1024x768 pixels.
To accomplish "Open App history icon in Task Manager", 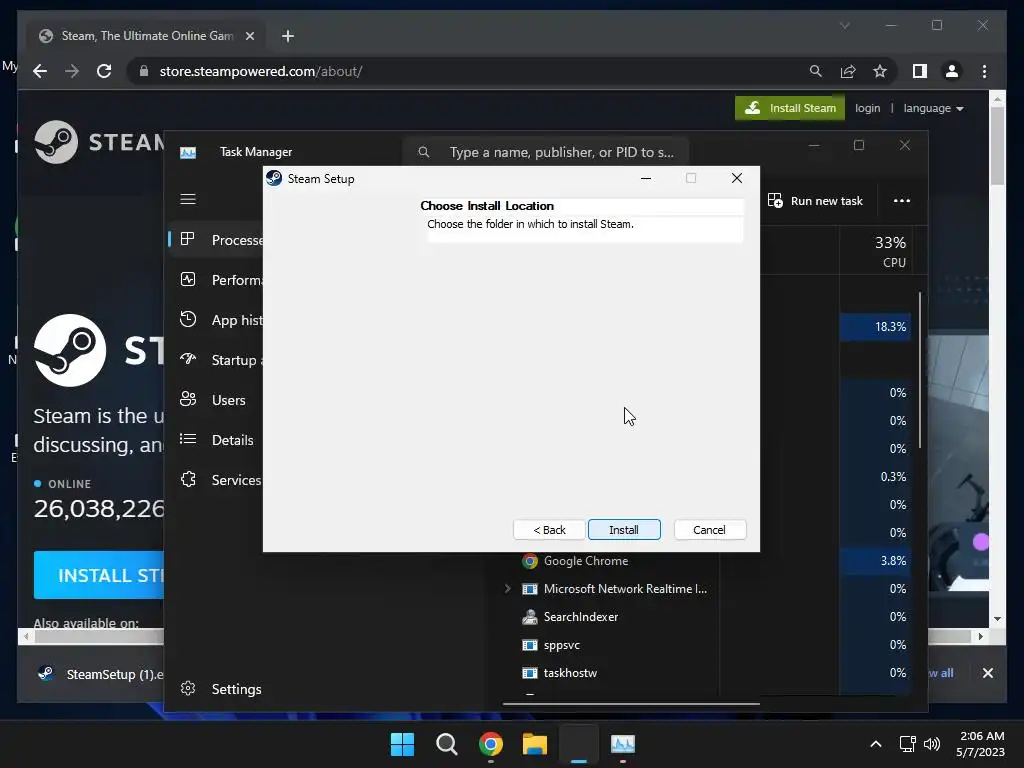I will 188,319.
